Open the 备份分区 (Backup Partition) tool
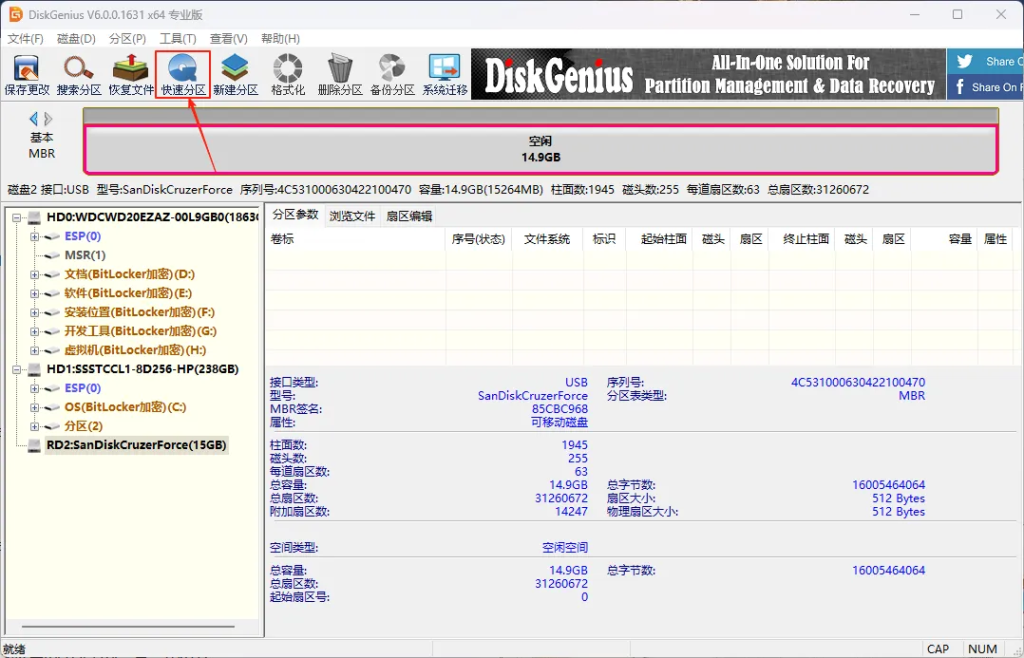The width and height of the screenshot is (1024, 658). 392,74
